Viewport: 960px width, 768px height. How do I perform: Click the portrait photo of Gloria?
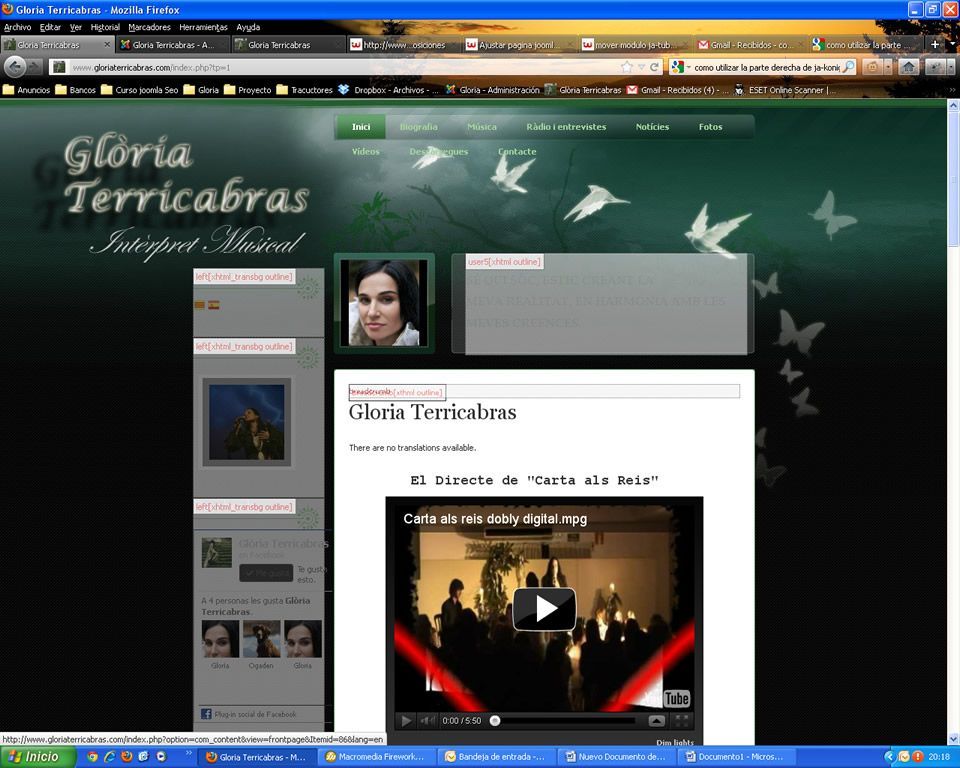(384, 303)
